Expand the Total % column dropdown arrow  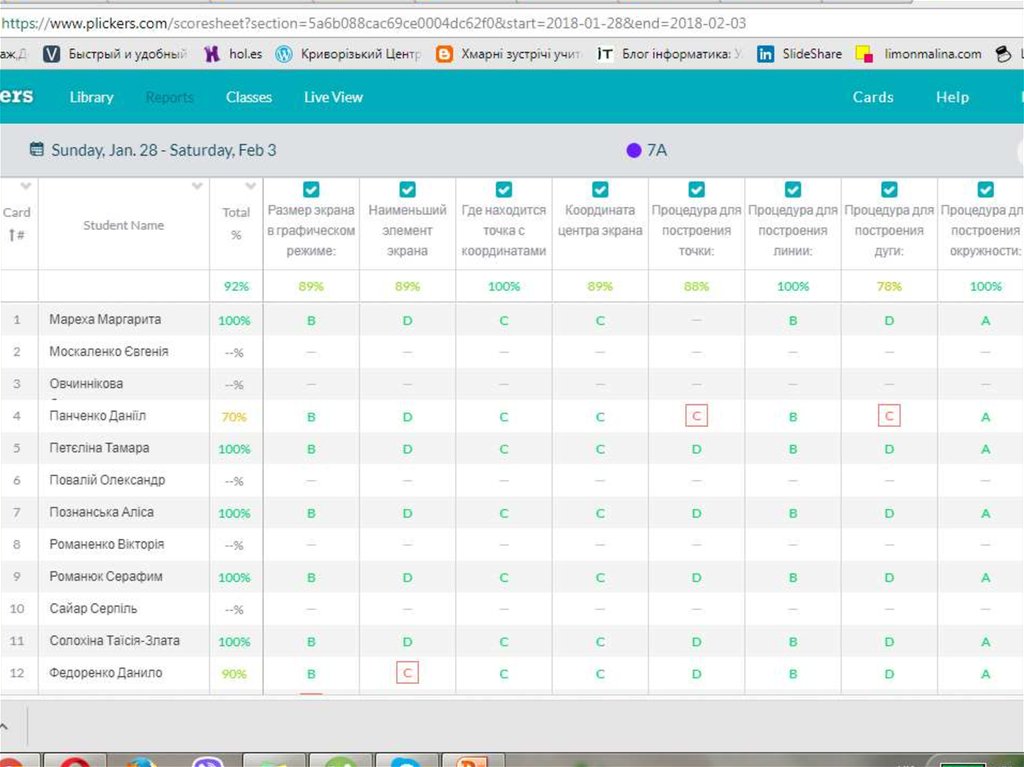pyautogui.click(x=250, y=186)
